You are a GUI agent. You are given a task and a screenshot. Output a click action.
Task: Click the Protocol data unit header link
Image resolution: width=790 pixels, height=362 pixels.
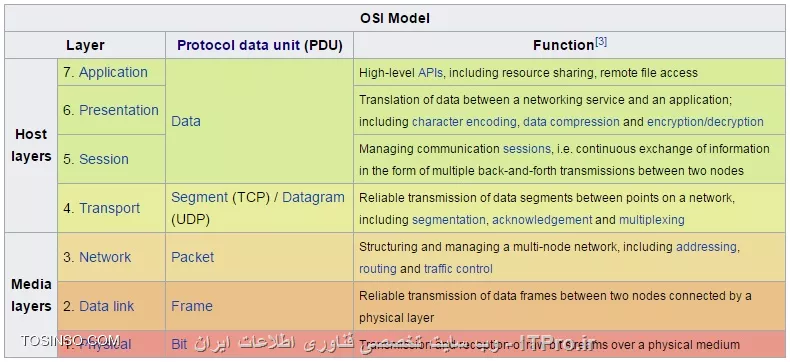coord(239,45)
